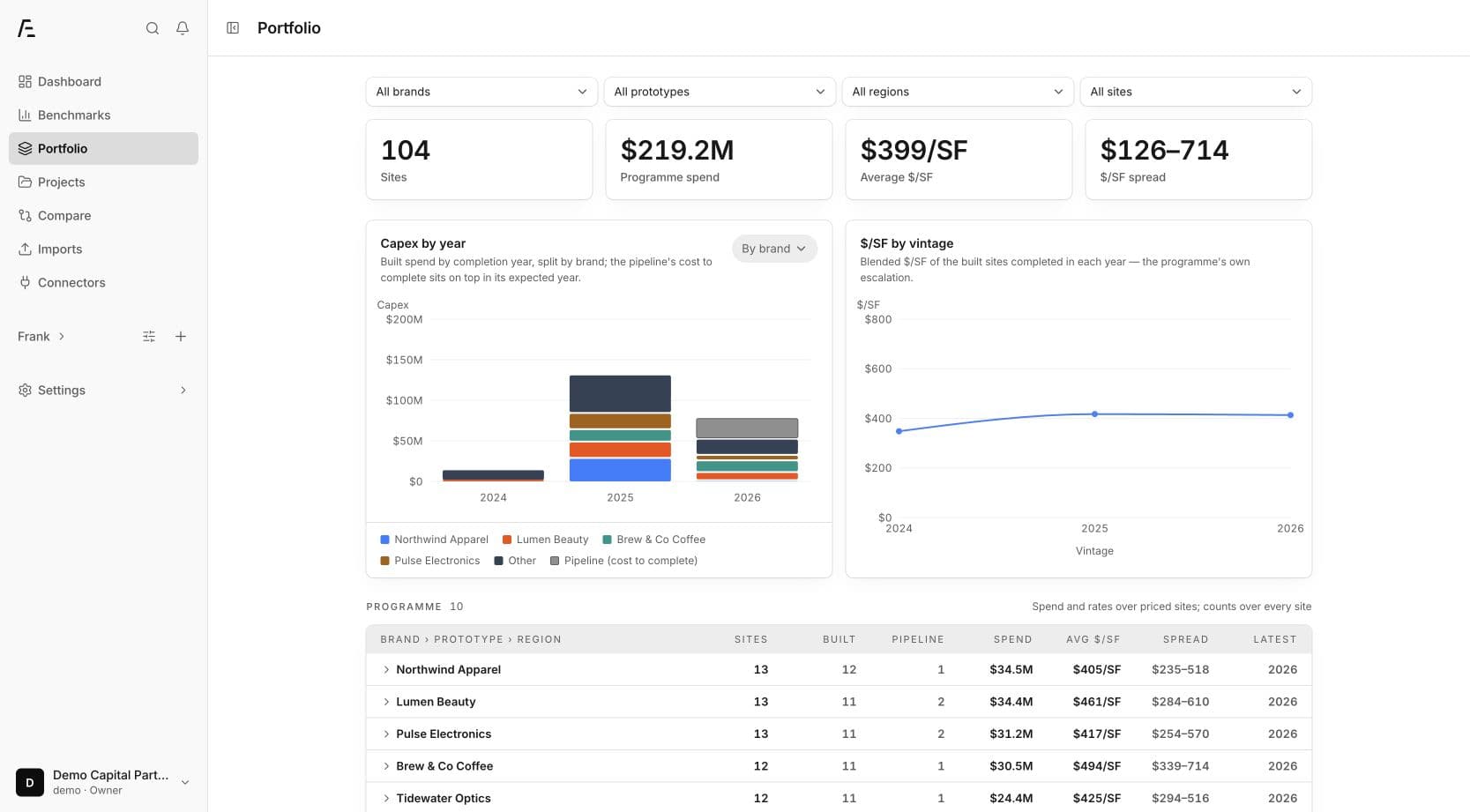Open the All sites dropdown
The image size is (1470, 812).
coord(1196,92)
